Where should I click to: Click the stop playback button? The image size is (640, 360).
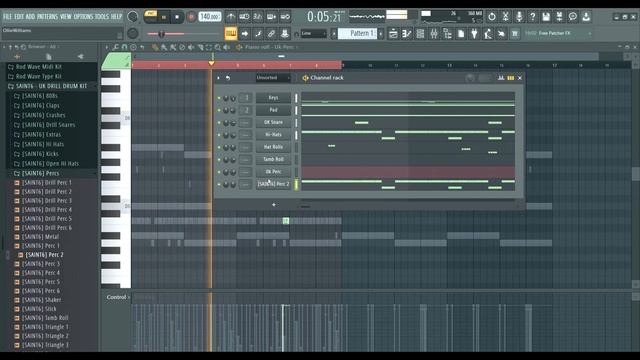pyautogui.click(x=177, y=17)
